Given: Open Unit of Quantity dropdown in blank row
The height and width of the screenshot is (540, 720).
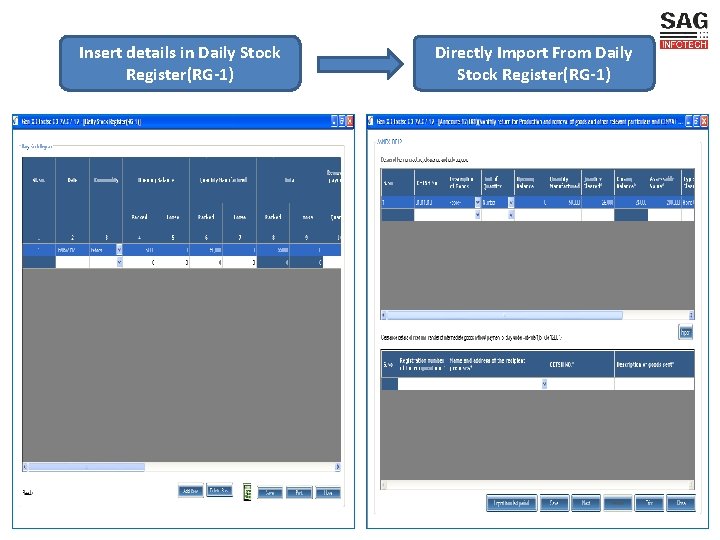Looking at the screenshot, I should [x=511, y=215].
